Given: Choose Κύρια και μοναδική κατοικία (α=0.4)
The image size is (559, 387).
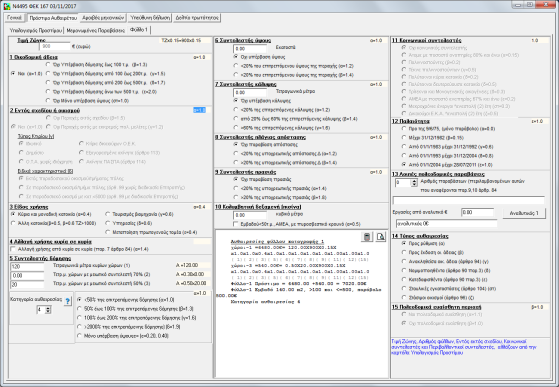Looking at the screenshot, I should (51, 214).
